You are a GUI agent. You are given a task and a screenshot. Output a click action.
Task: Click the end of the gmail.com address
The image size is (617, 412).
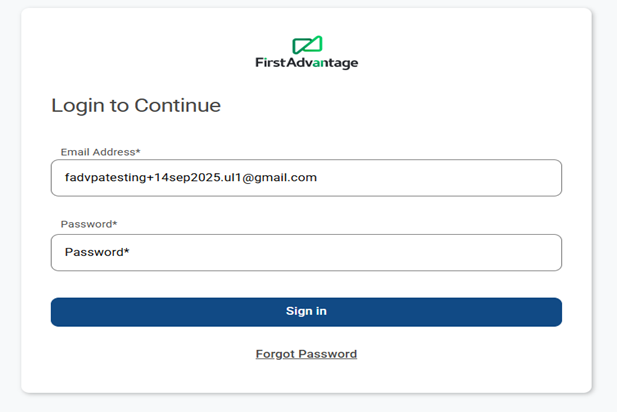pos(316,178)
